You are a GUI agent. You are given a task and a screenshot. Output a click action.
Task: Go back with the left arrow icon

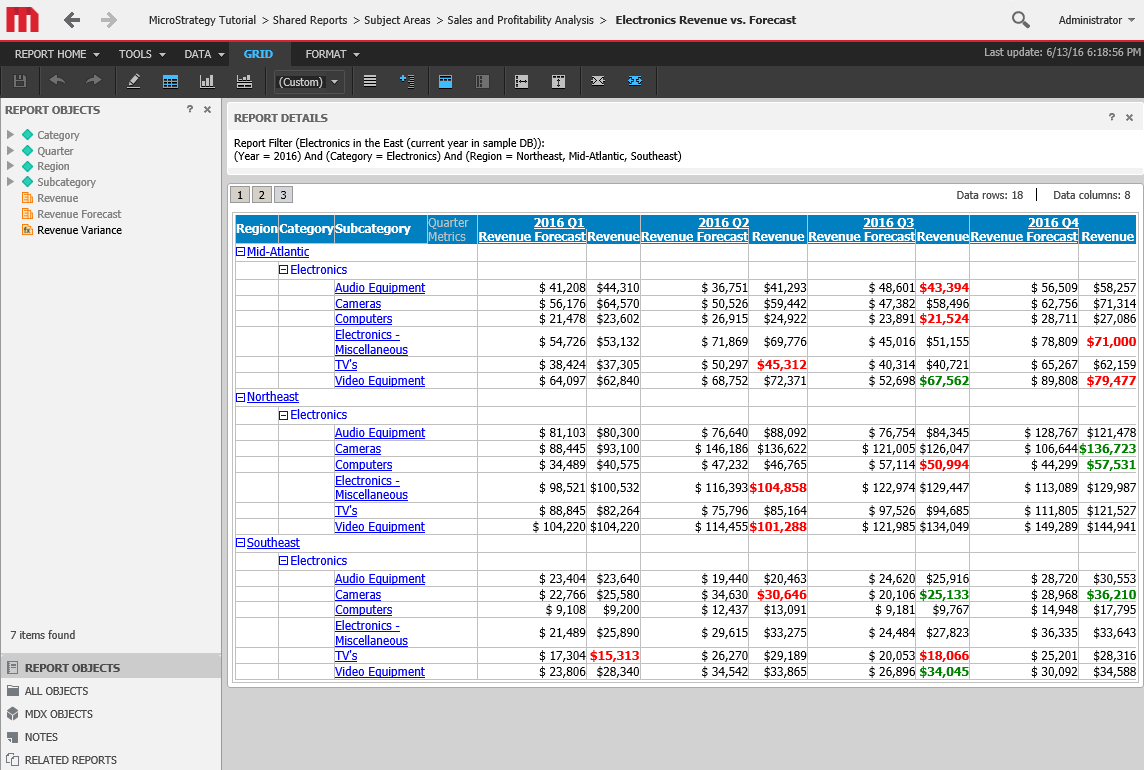(x=72, y=20)
